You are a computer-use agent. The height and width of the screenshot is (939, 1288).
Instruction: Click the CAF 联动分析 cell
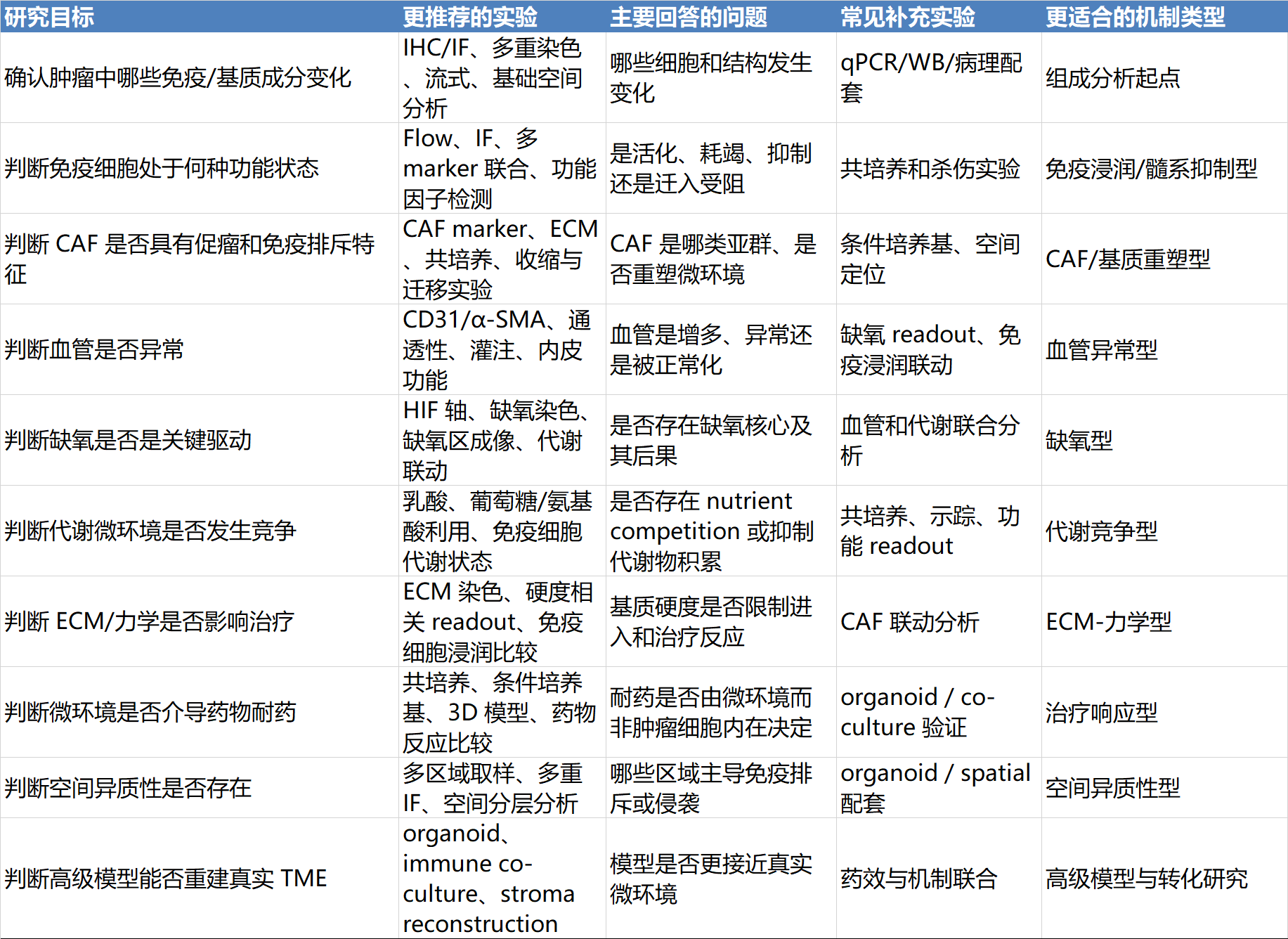click(x=909, y=622)
